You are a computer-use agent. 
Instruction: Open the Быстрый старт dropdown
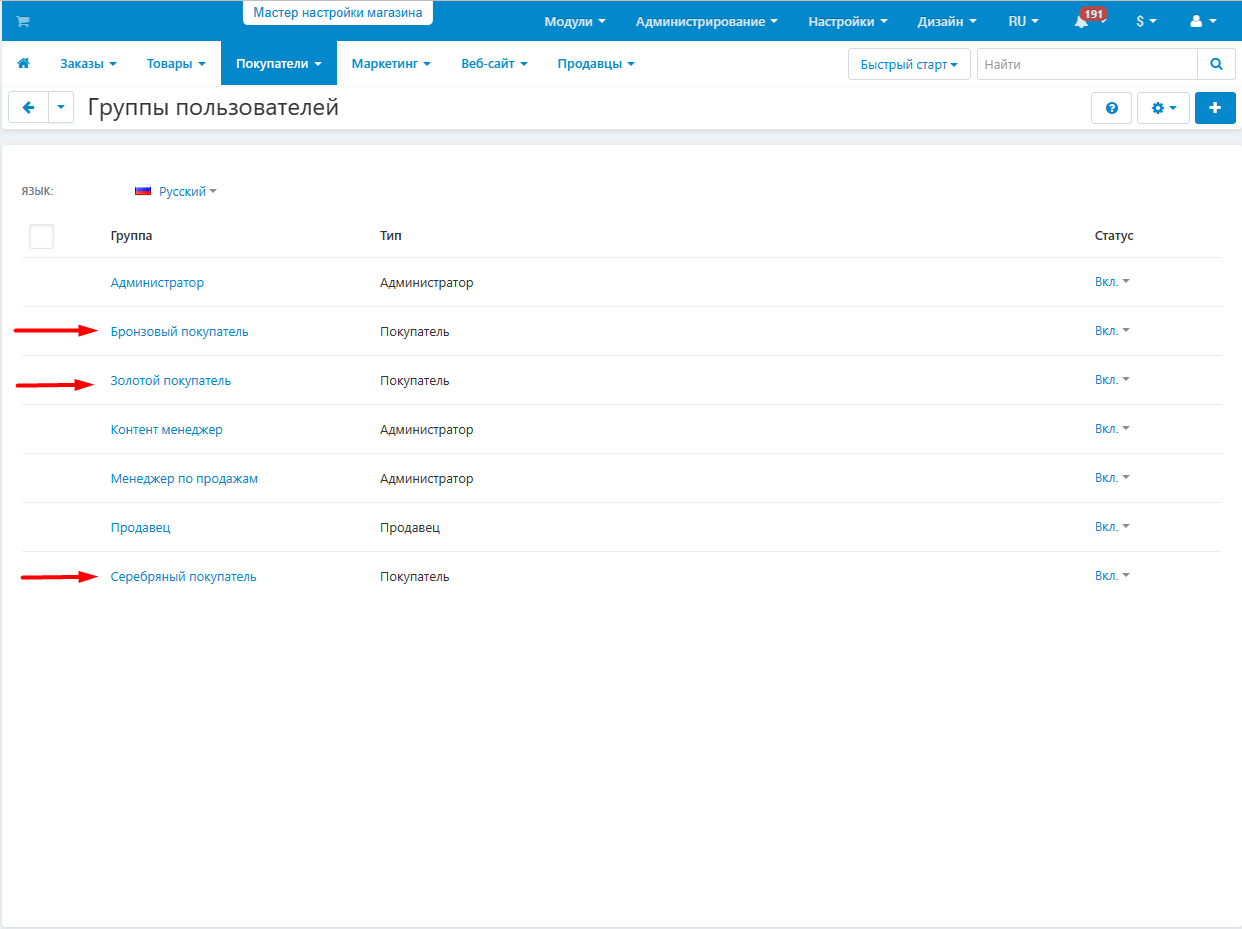(909, 64)
